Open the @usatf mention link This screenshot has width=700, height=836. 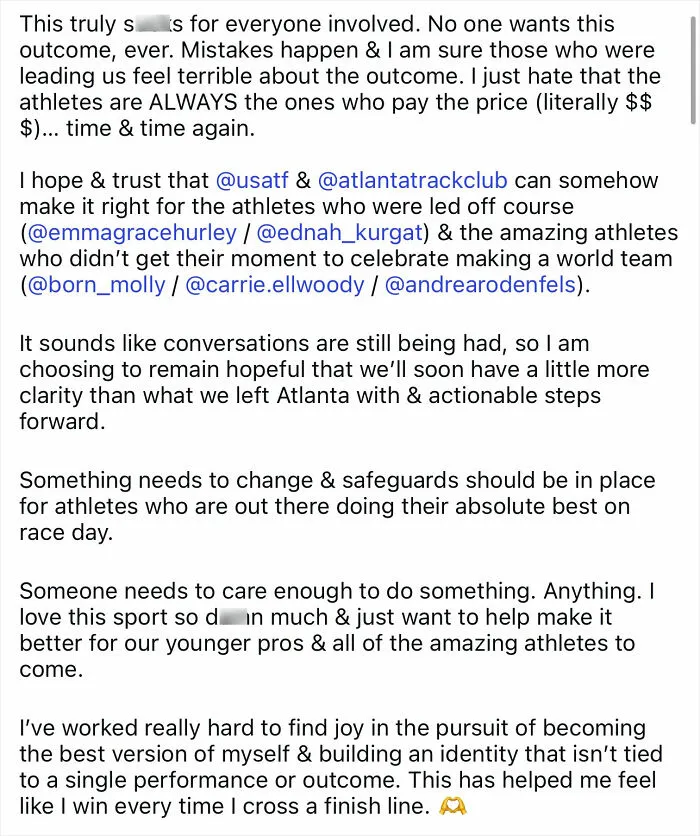(x=252, y=180)
